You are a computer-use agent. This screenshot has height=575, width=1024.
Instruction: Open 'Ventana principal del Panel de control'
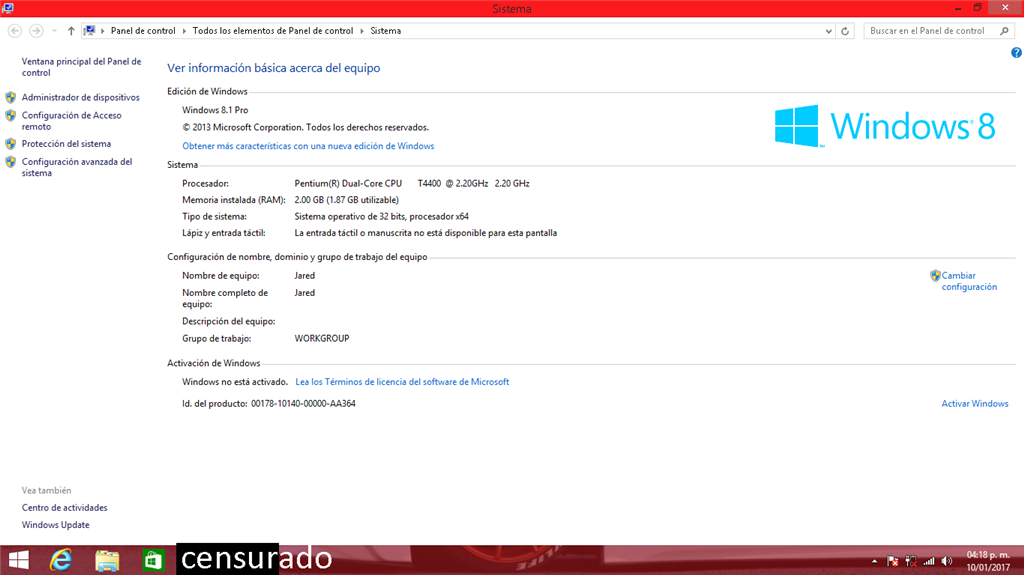coord(81,67)
